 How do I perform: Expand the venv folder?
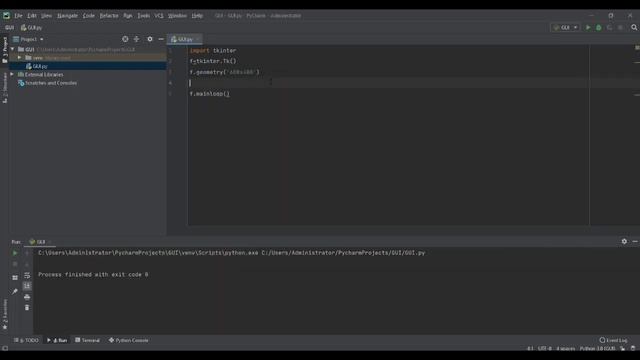[19, 58]
